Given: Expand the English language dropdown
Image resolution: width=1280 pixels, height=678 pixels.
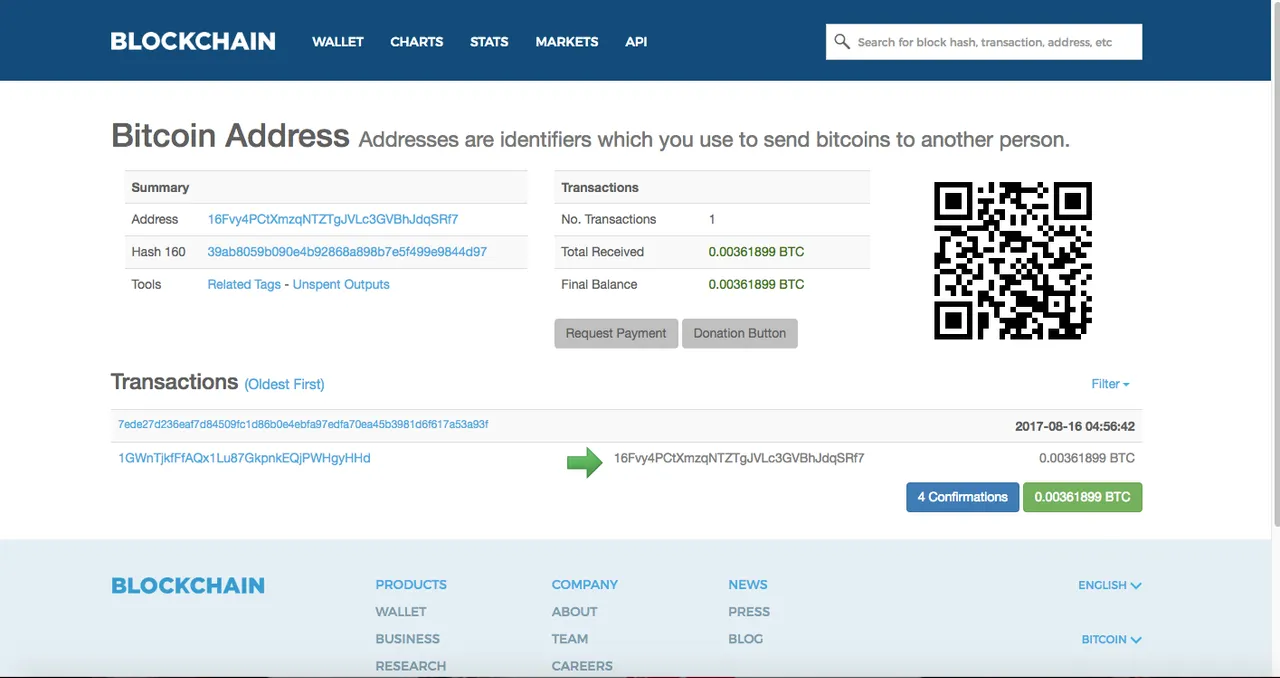Looking at the screenshot, I should [x=1110, y=585].
